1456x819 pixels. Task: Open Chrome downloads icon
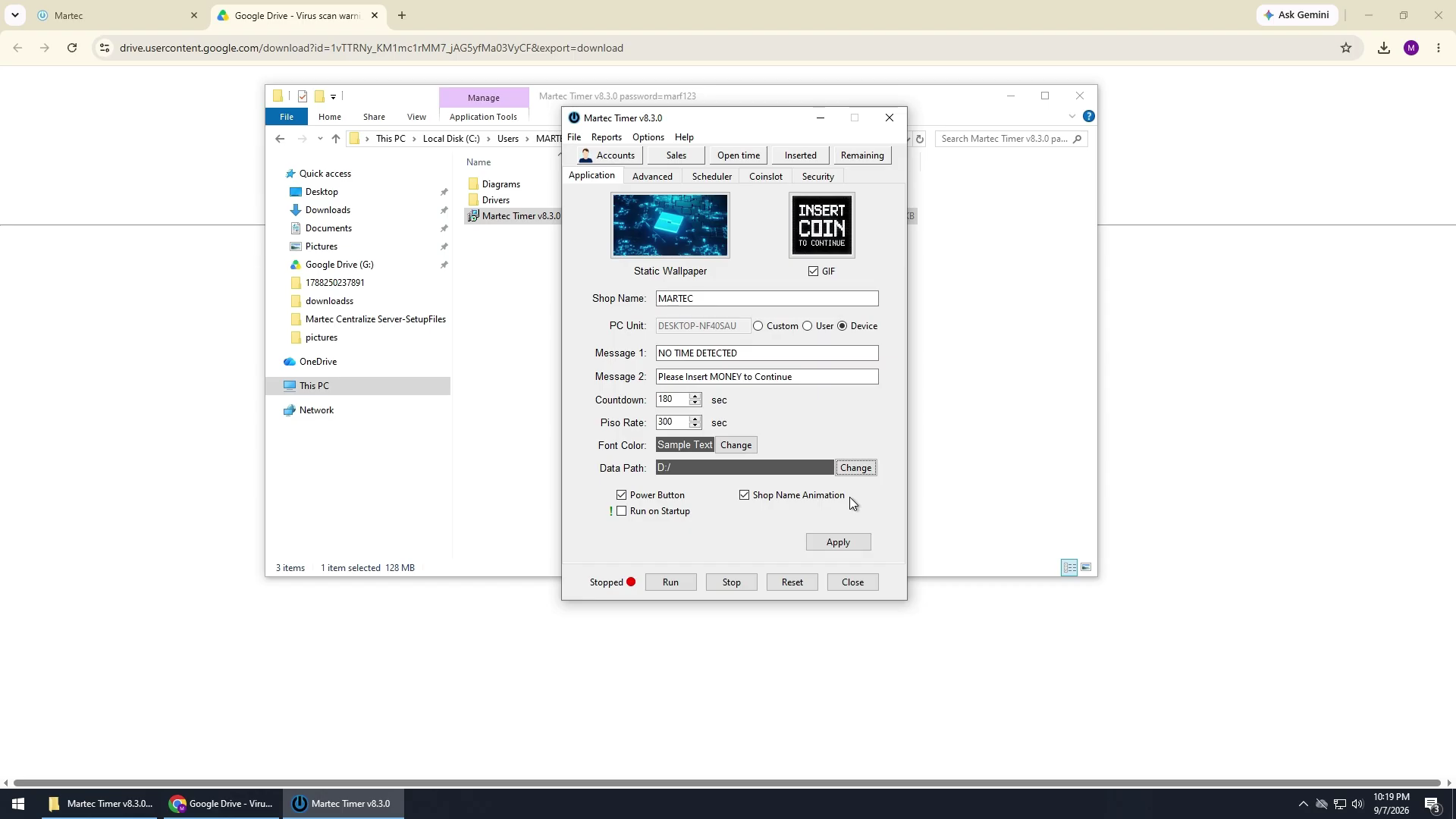1384,48
